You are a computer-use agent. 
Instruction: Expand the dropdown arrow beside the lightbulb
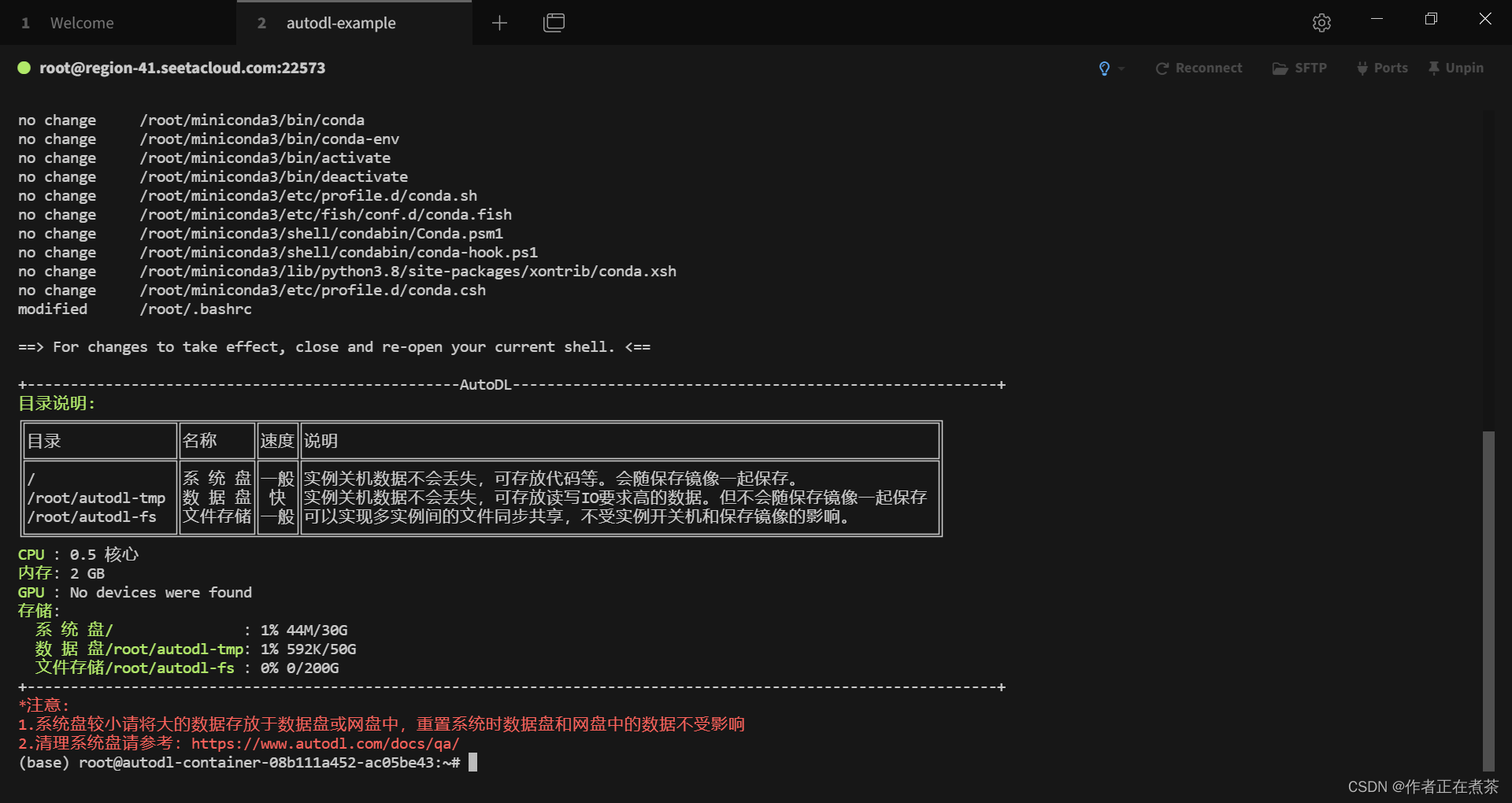1121,68
